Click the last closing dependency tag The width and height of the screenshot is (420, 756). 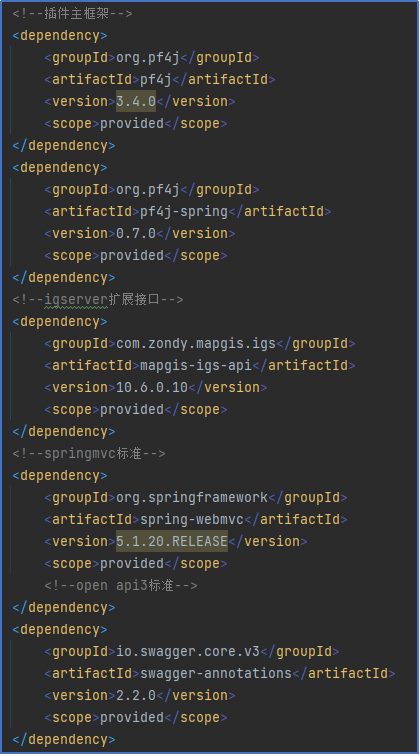[64, 740]
